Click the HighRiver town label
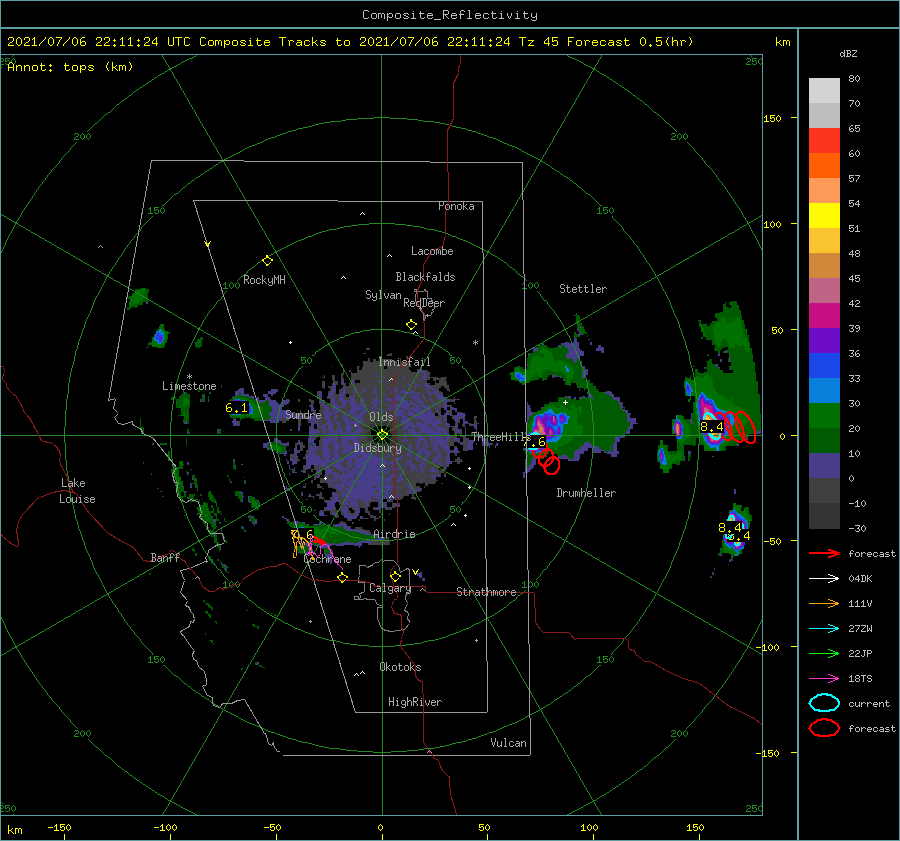The image size is (900, 841). pos(415,702)
